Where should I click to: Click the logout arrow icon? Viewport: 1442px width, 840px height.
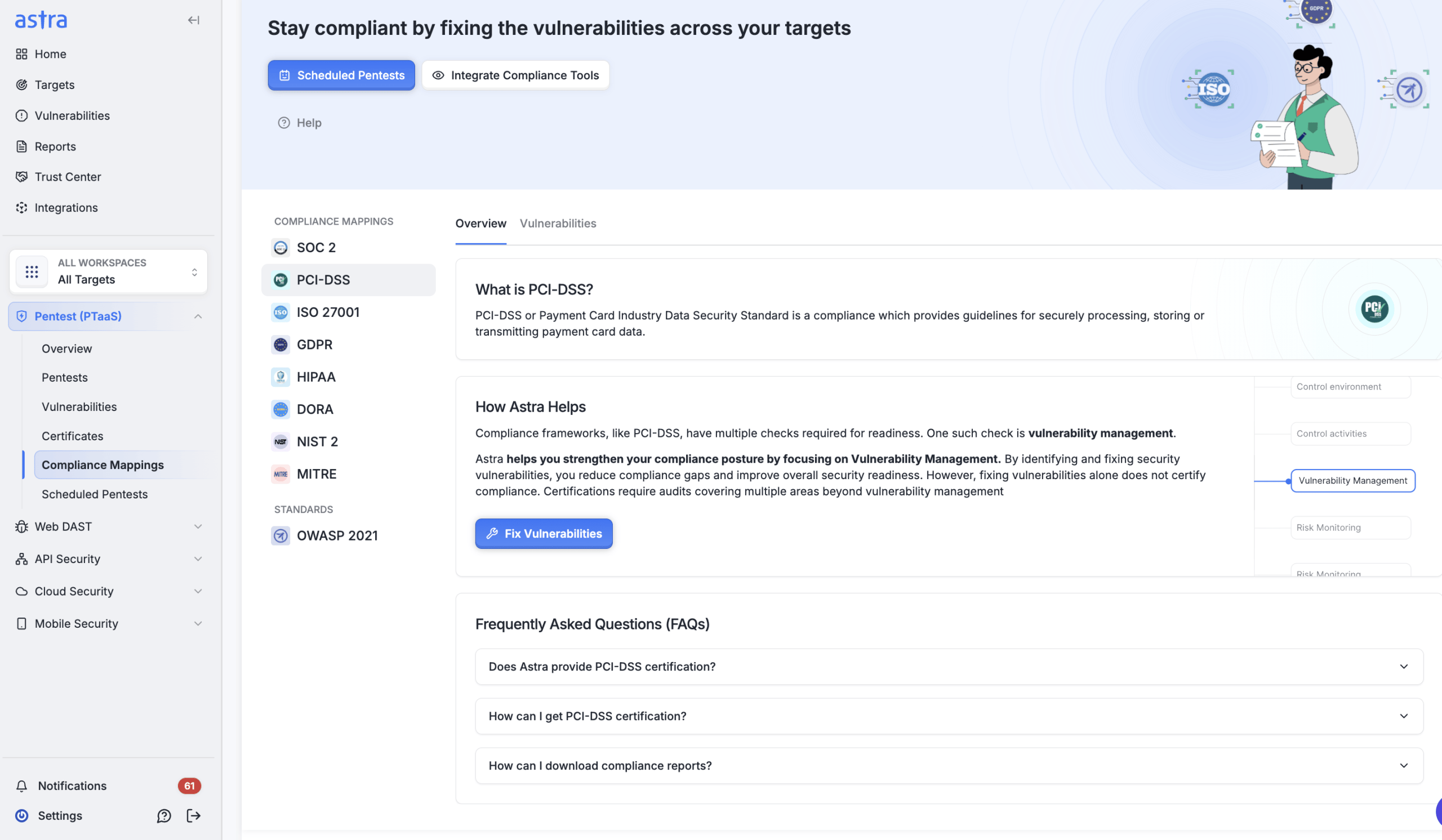[x=193, y=816]
